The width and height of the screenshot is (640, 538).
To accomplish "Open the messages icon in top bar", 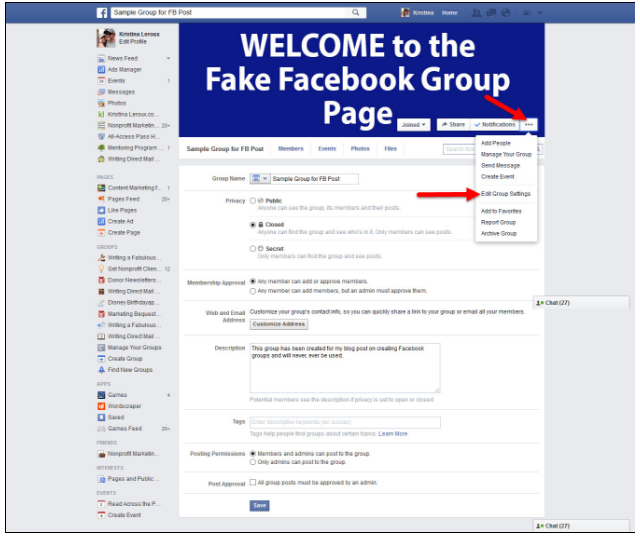I will point(491,13).
